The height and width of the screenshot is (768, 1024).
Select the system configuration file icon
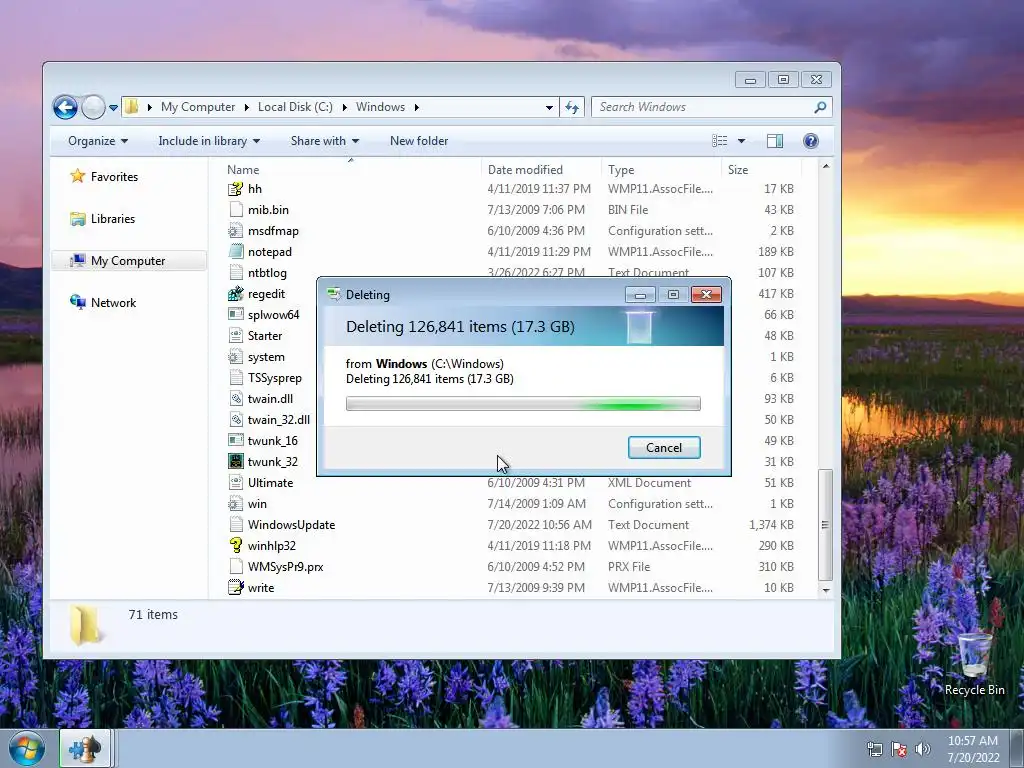[235, 357]
